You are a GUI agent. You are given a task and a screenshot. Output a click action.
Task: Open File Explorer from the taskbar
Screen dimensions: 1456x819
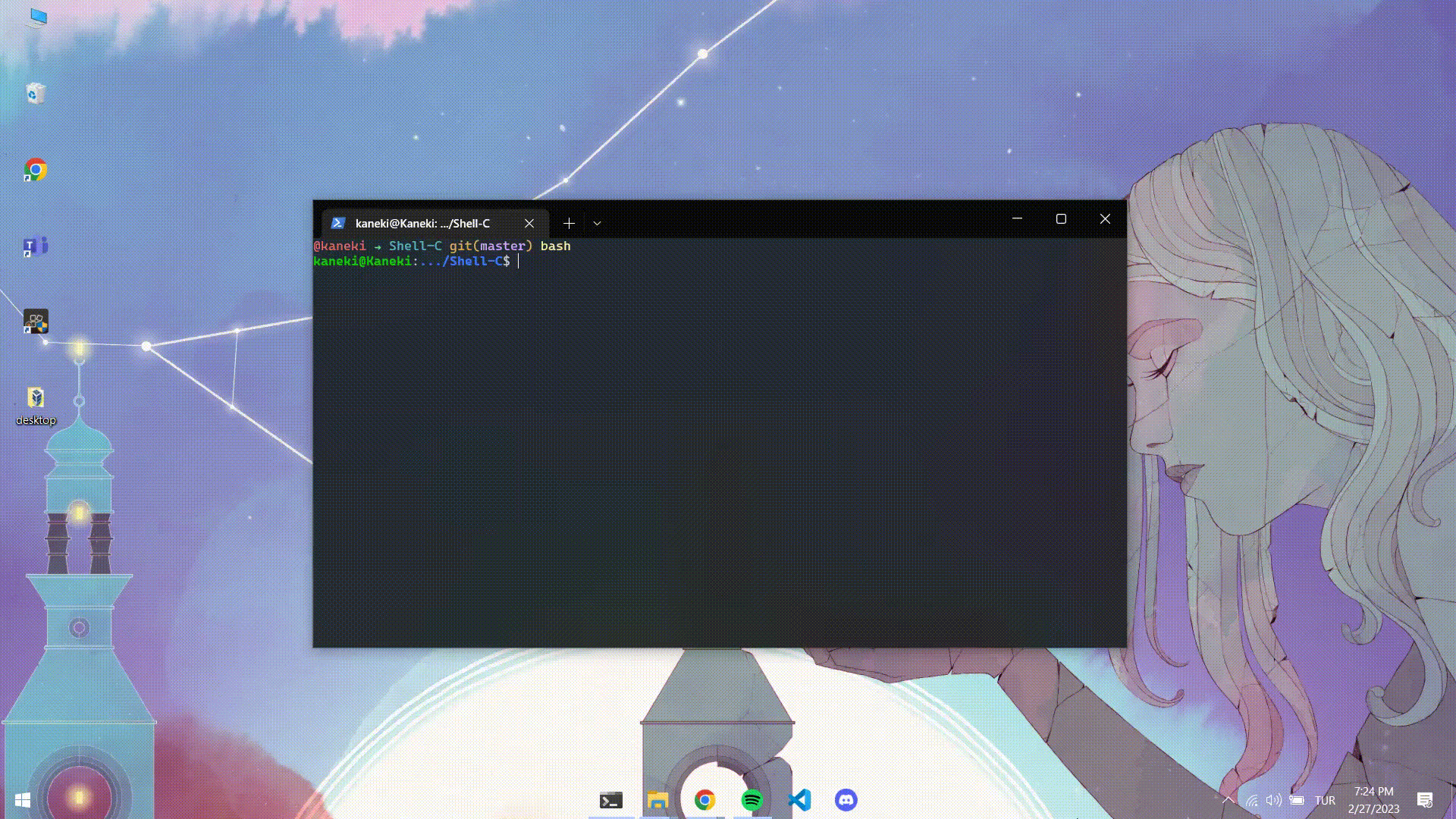(657, 800)
